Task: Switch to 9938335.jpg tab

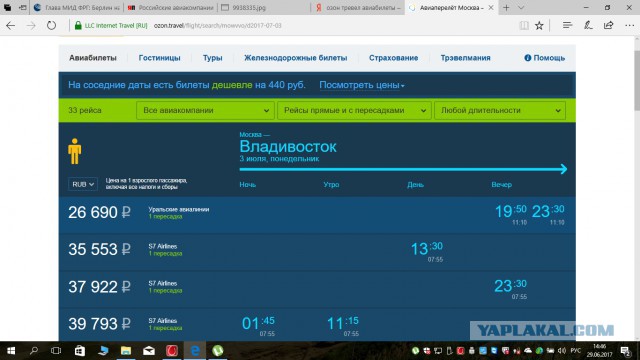Action: [x=264, y=7]
